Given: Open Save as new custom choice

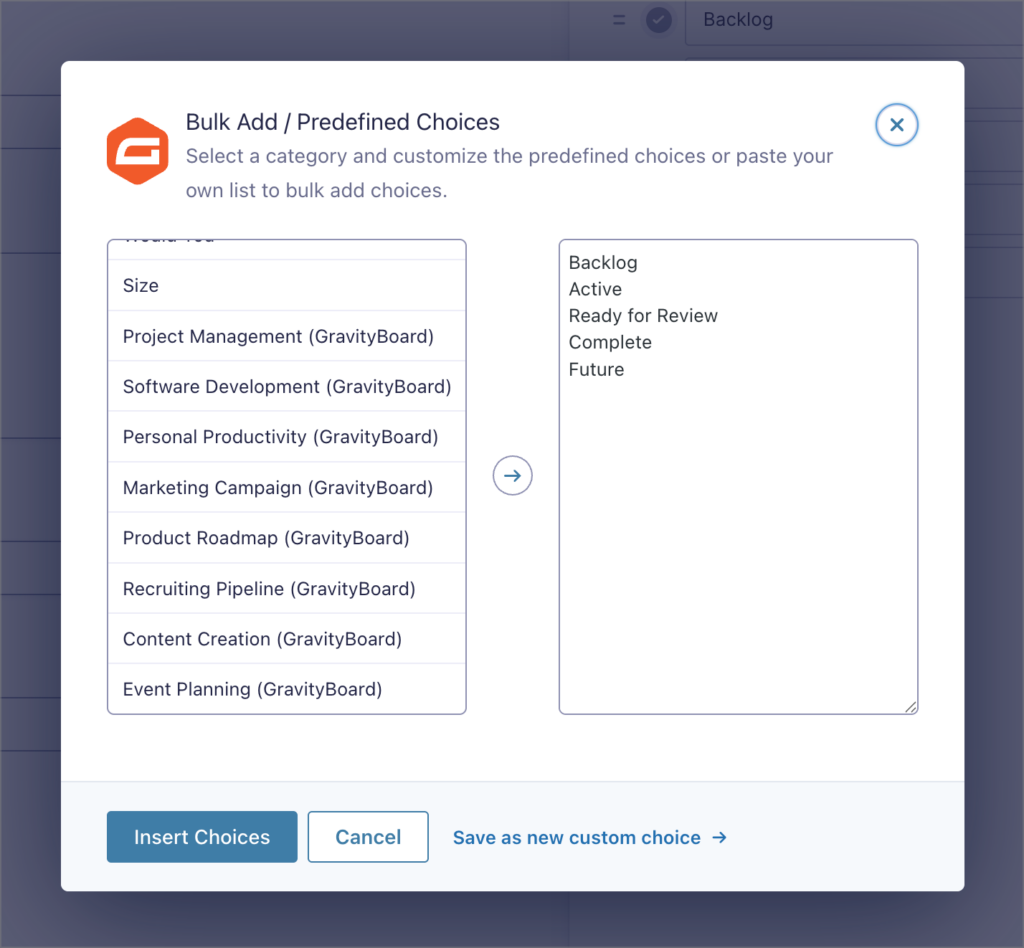Looking at the screenshot, I should point(590,837).
